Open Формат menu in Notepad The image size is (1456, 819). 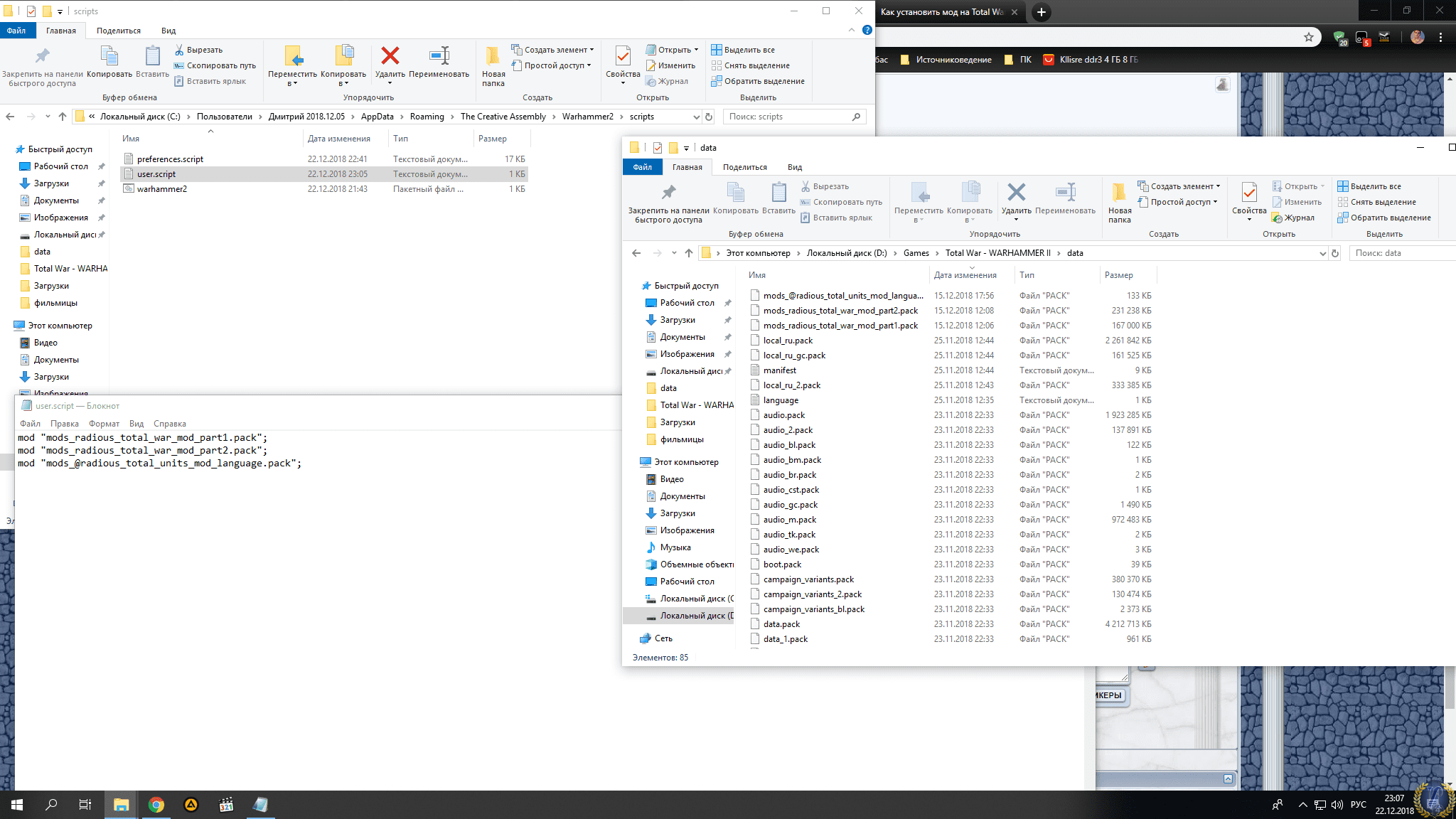tap(104, 424)
